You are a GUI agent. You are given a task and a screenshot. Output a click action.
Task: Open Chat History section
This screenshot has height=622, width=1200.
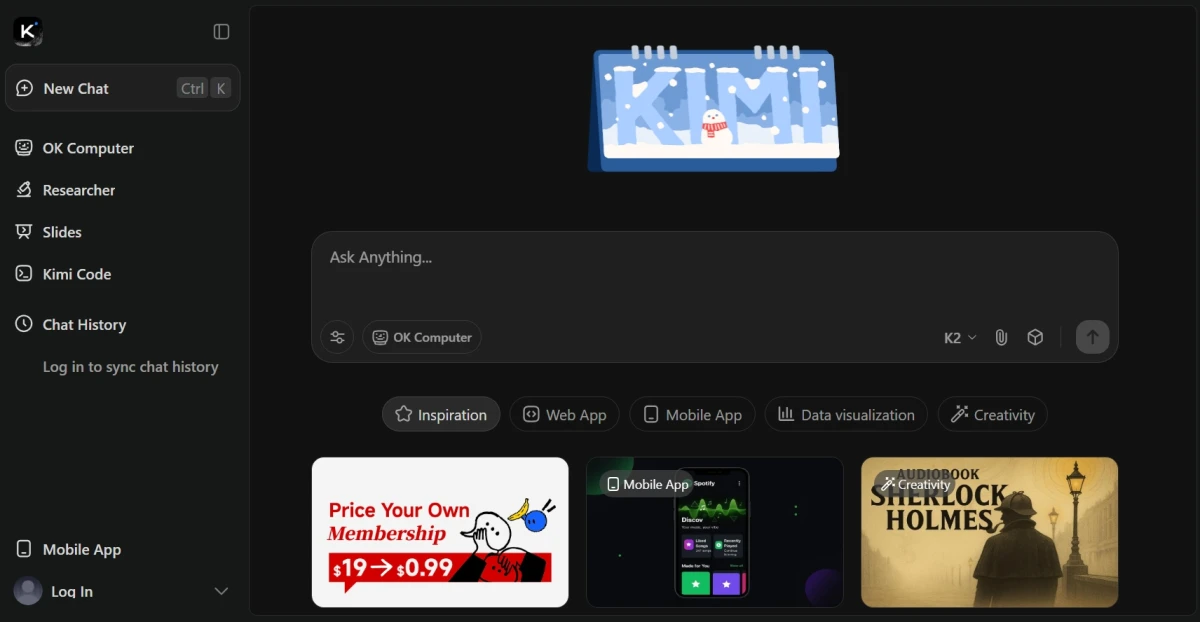[84, 325]
